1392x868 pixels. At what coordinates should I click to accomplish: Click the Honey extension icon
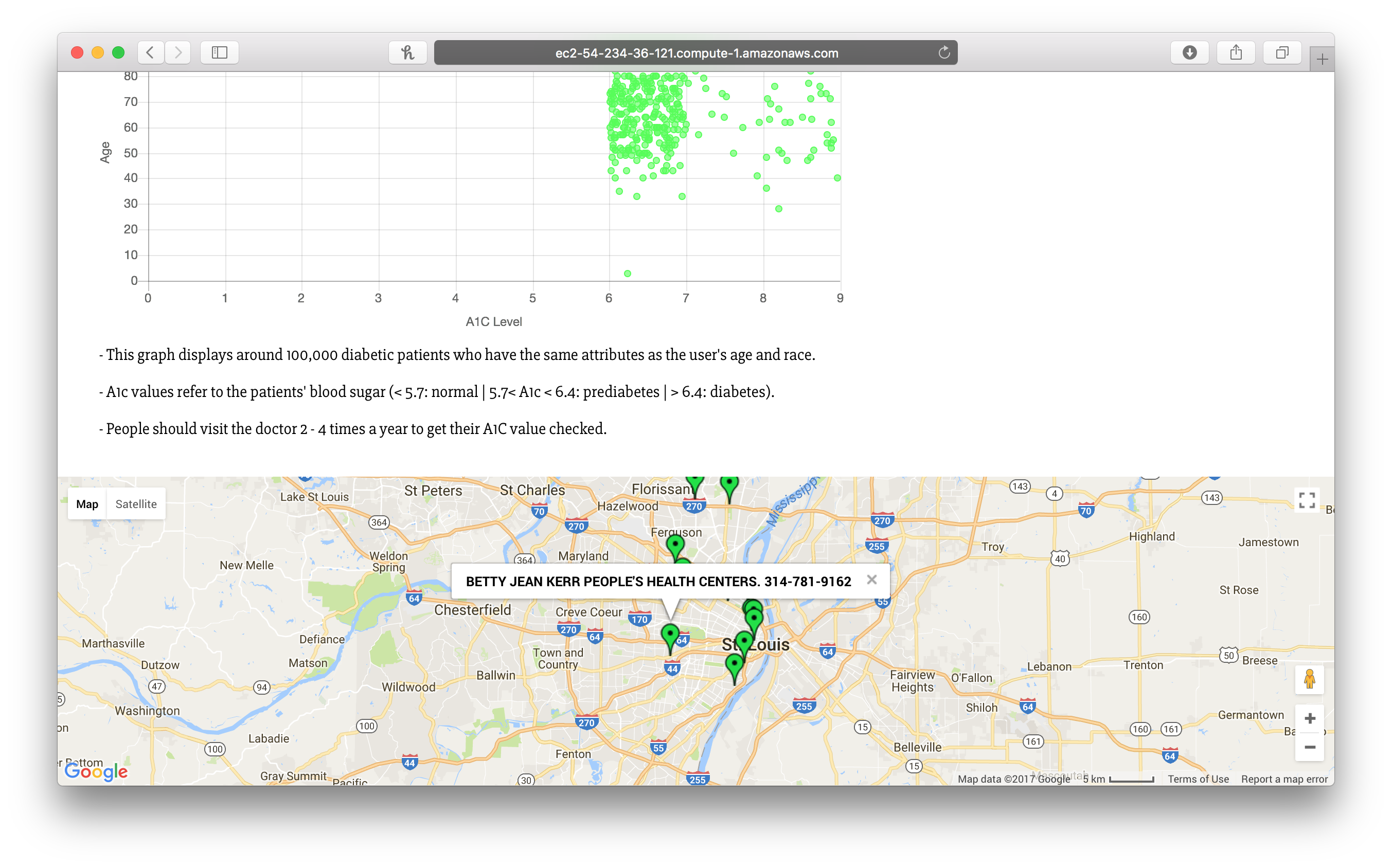tap(408, 53)
